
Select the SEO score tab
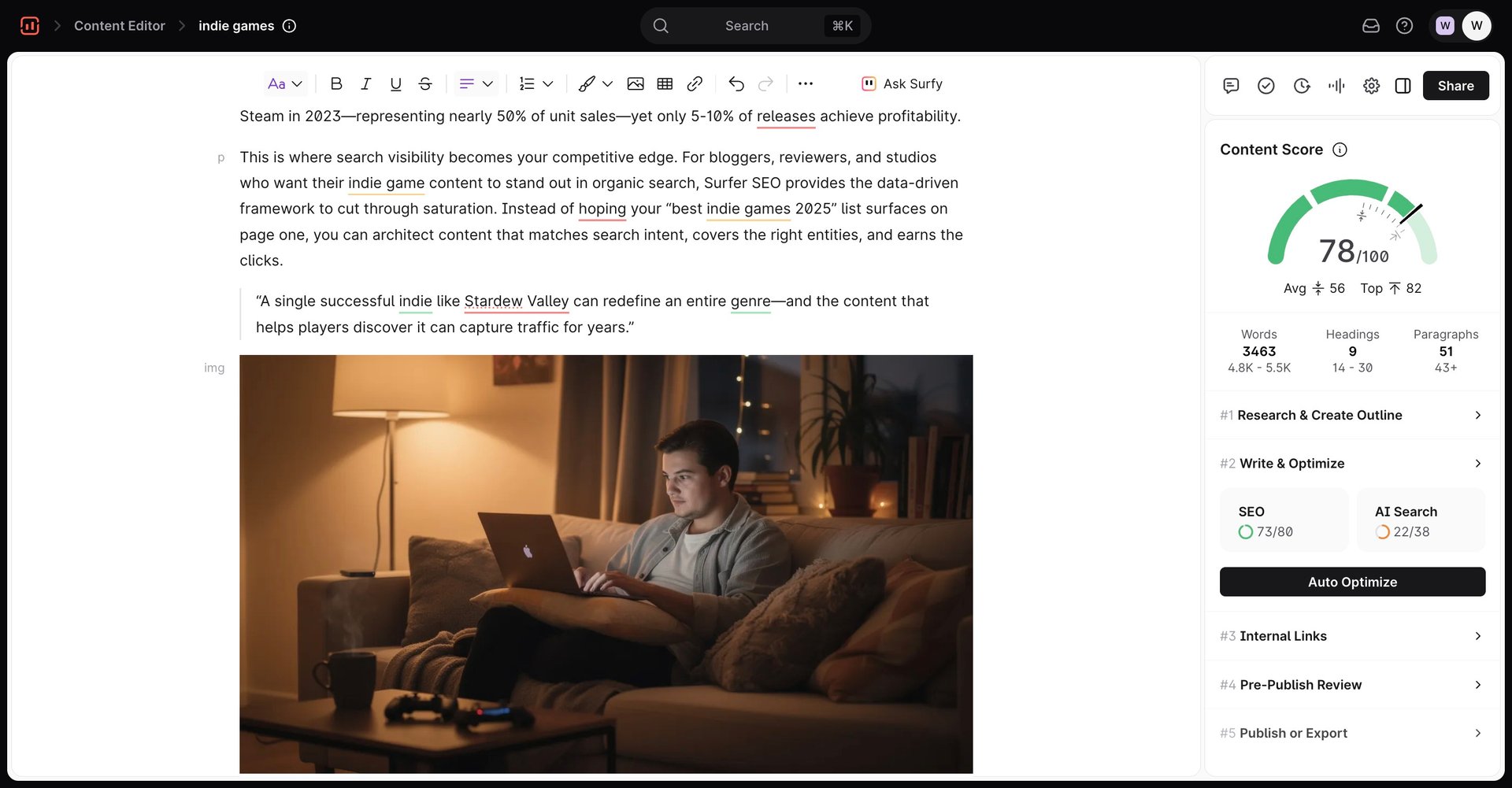tap(1284, 520)
